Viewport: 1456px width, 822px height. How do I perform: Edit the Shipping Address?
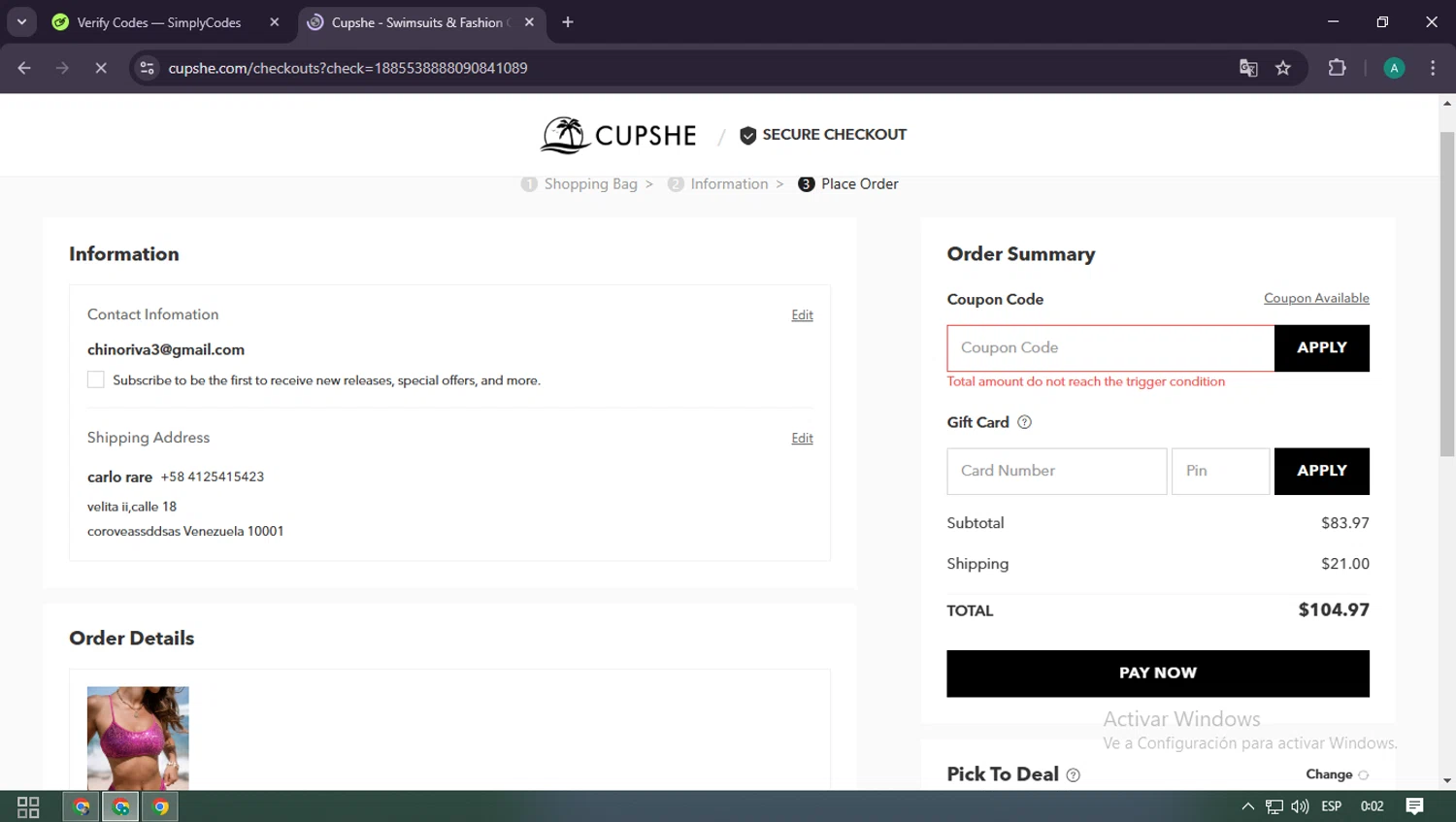(x=803, y=439)
